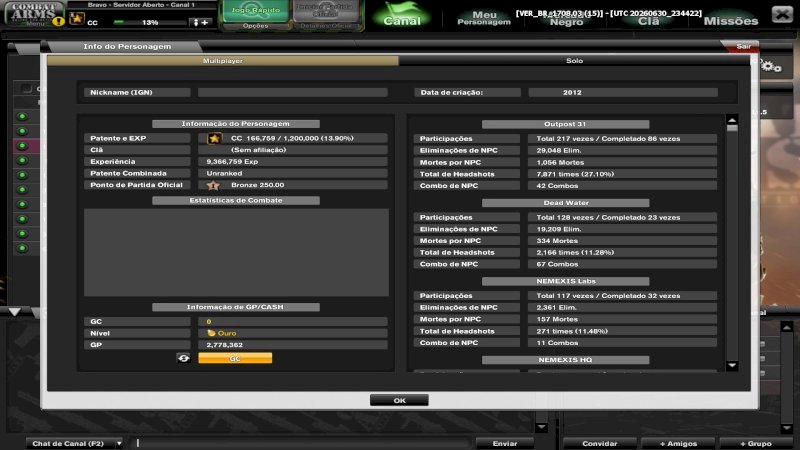Click the stats panel scrollbar thumb
The width and height of the screenshot is (800, 450).
(732, 129)
